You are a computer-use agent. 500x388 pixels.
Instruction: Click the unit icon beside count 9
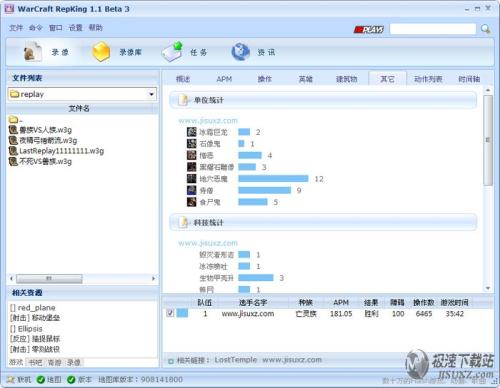point(191,190)
